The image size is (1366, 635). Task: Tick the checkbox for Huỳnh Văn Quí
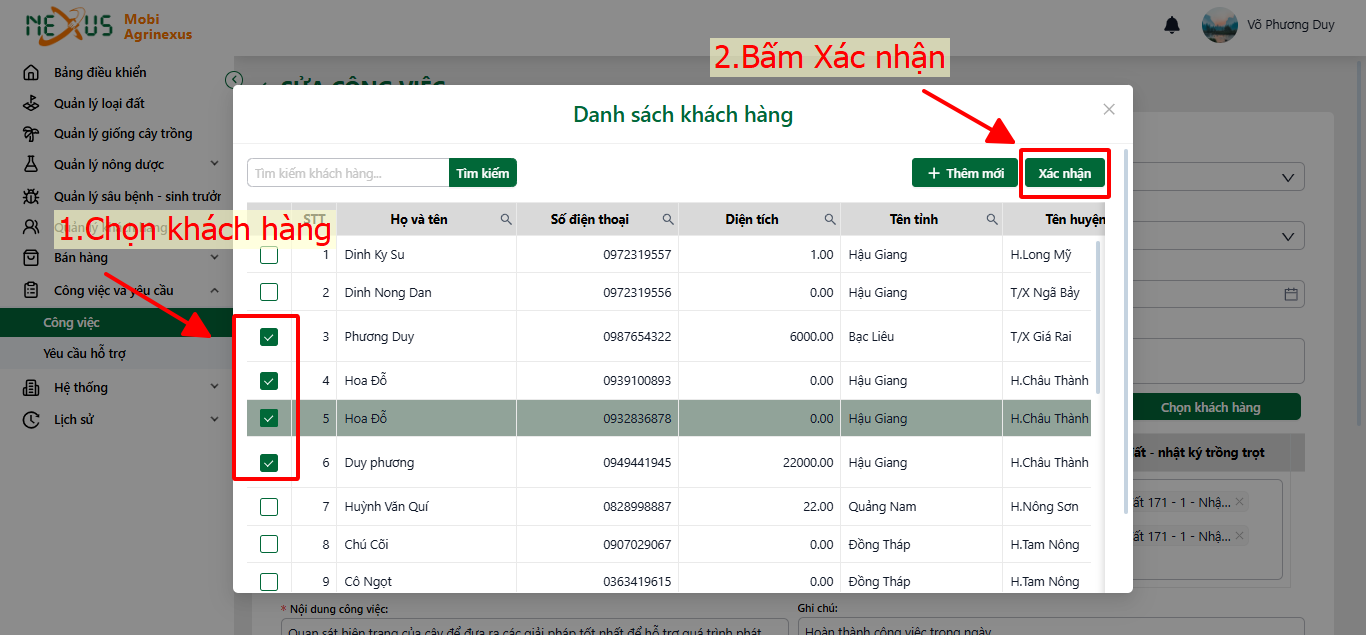pos(269,507)
